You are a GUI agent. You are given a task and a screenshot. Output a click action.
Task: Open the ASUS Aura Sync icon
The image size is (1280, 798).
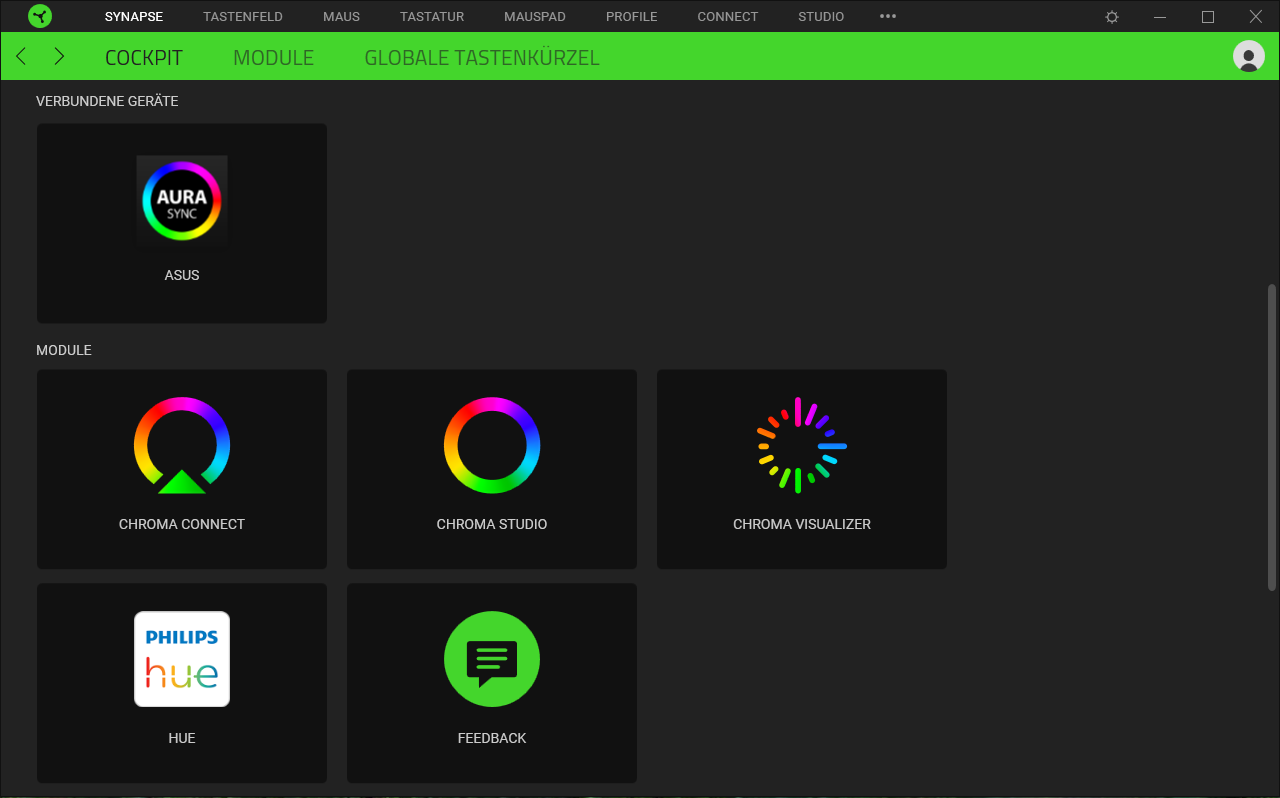pos(182,201)
